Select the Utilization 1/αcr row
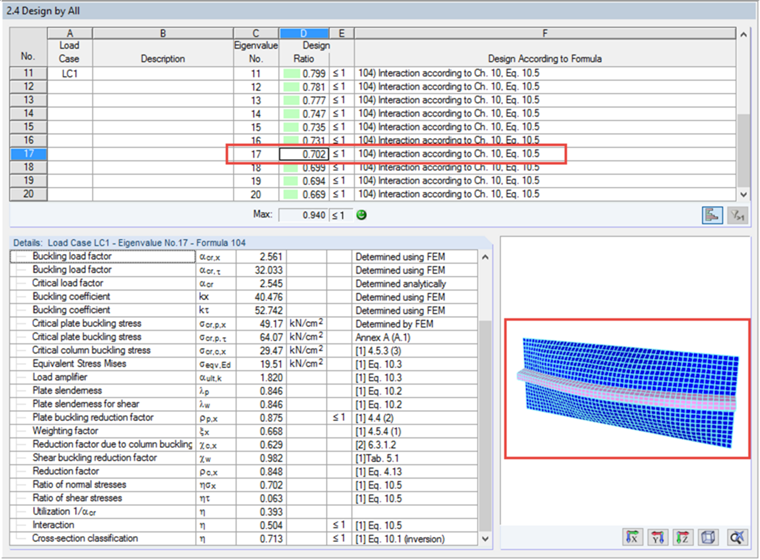The image size is (760, 560). pos(244,512)
